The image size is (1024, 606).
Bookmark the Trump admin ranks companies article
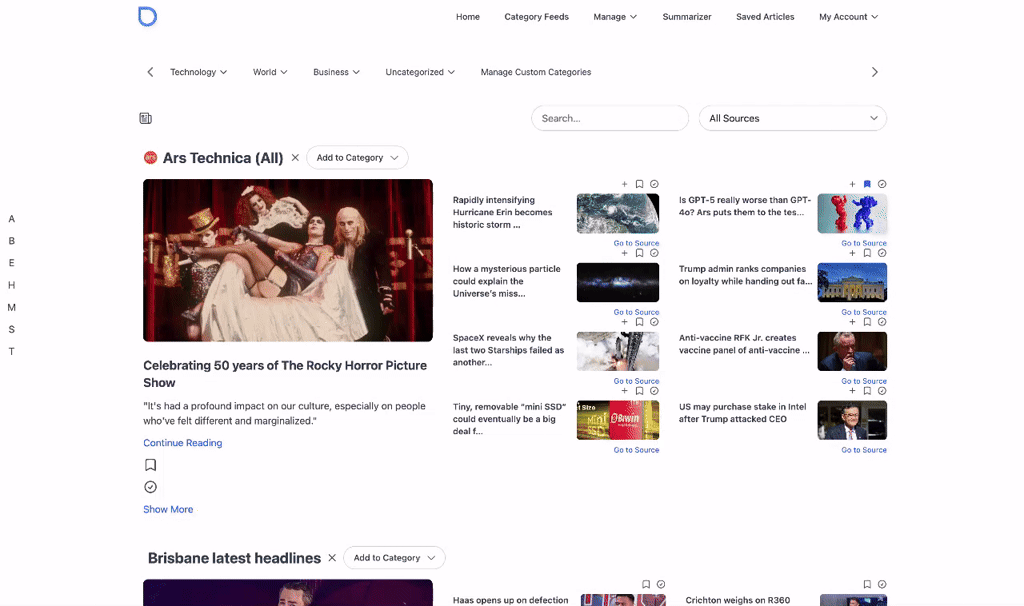tap(867, 253)
